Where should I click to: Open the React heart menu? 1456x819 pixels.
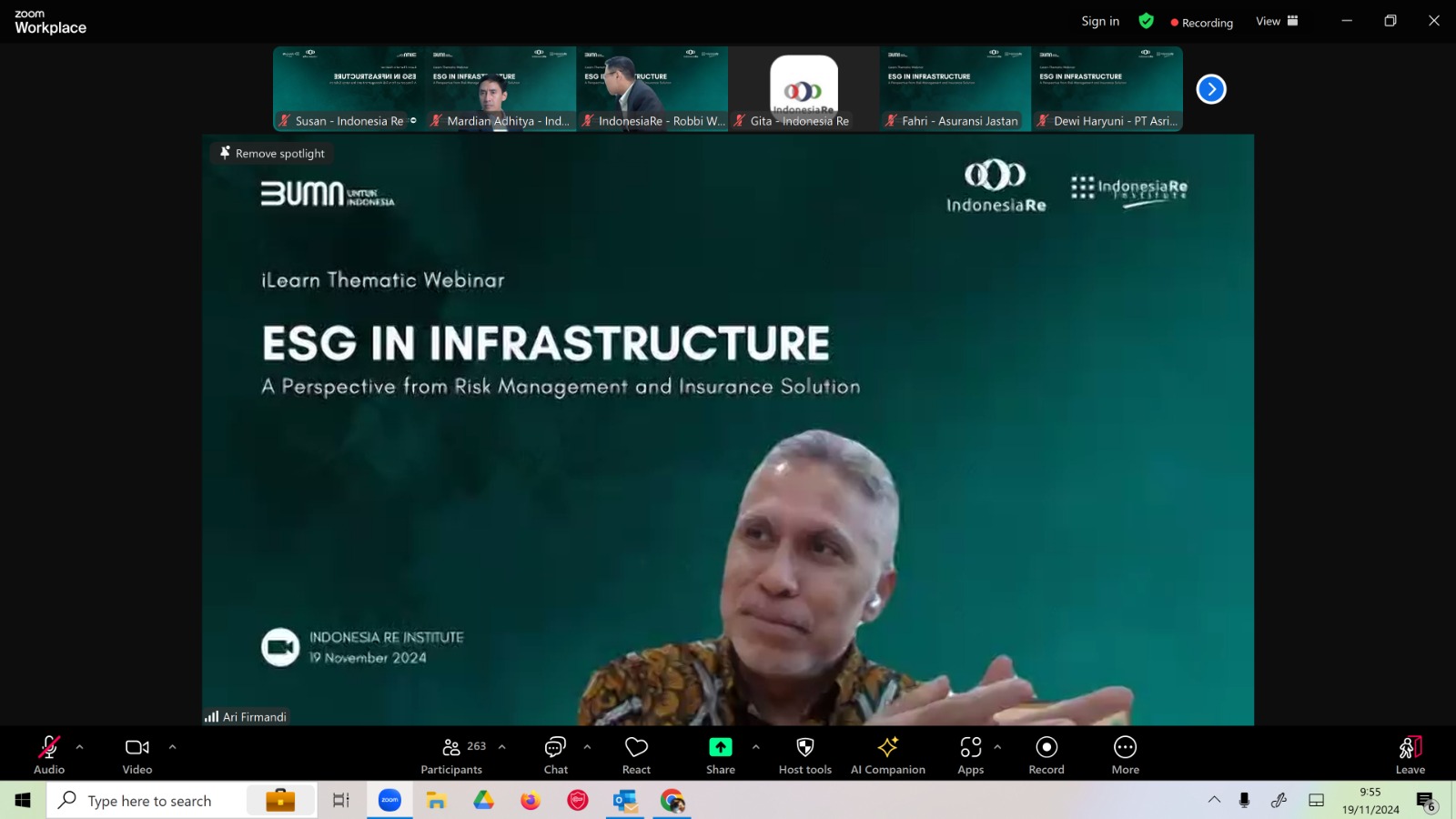point(636,754)
